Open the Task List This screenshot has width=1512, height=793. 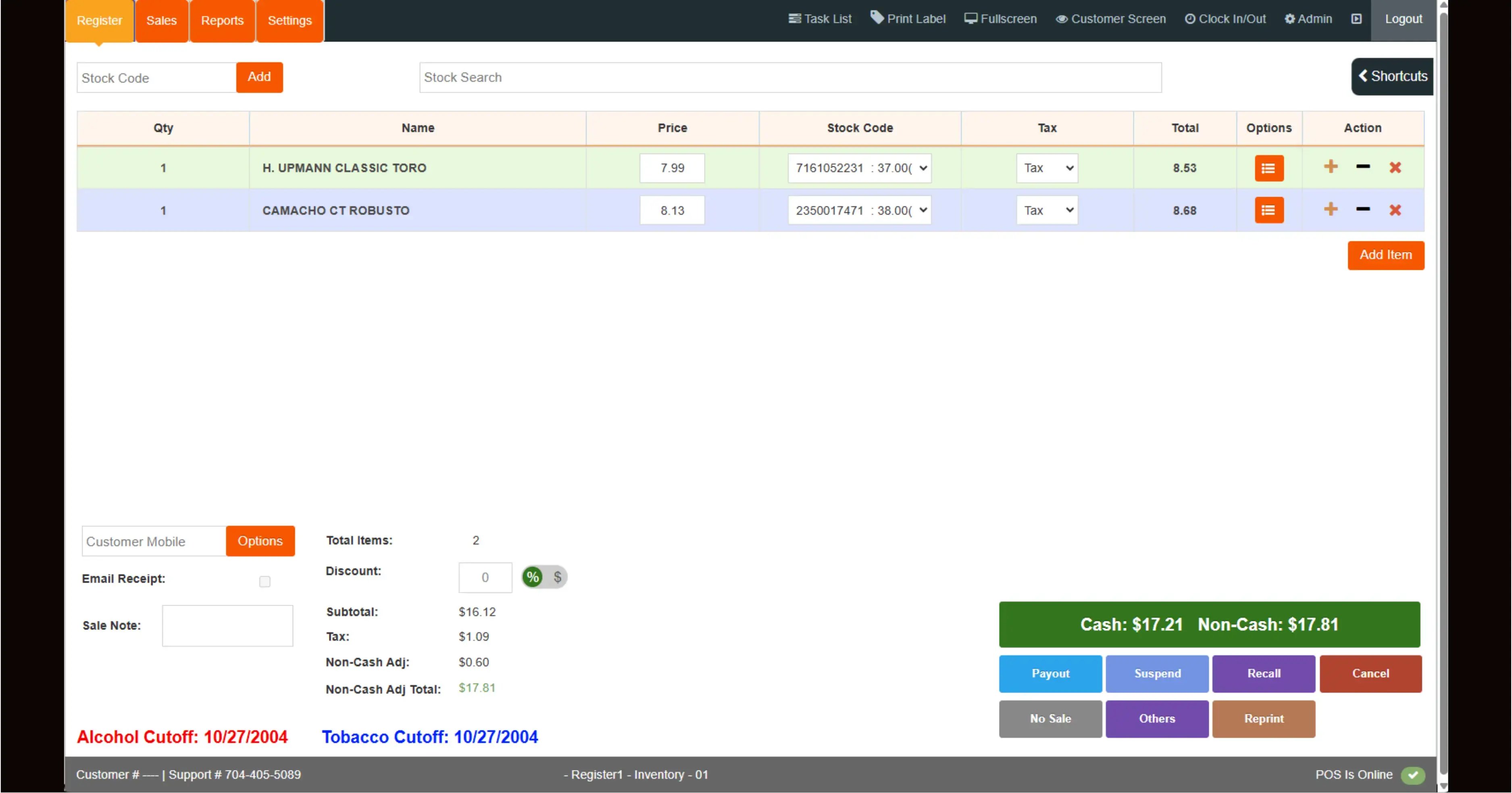pos(819,18)
